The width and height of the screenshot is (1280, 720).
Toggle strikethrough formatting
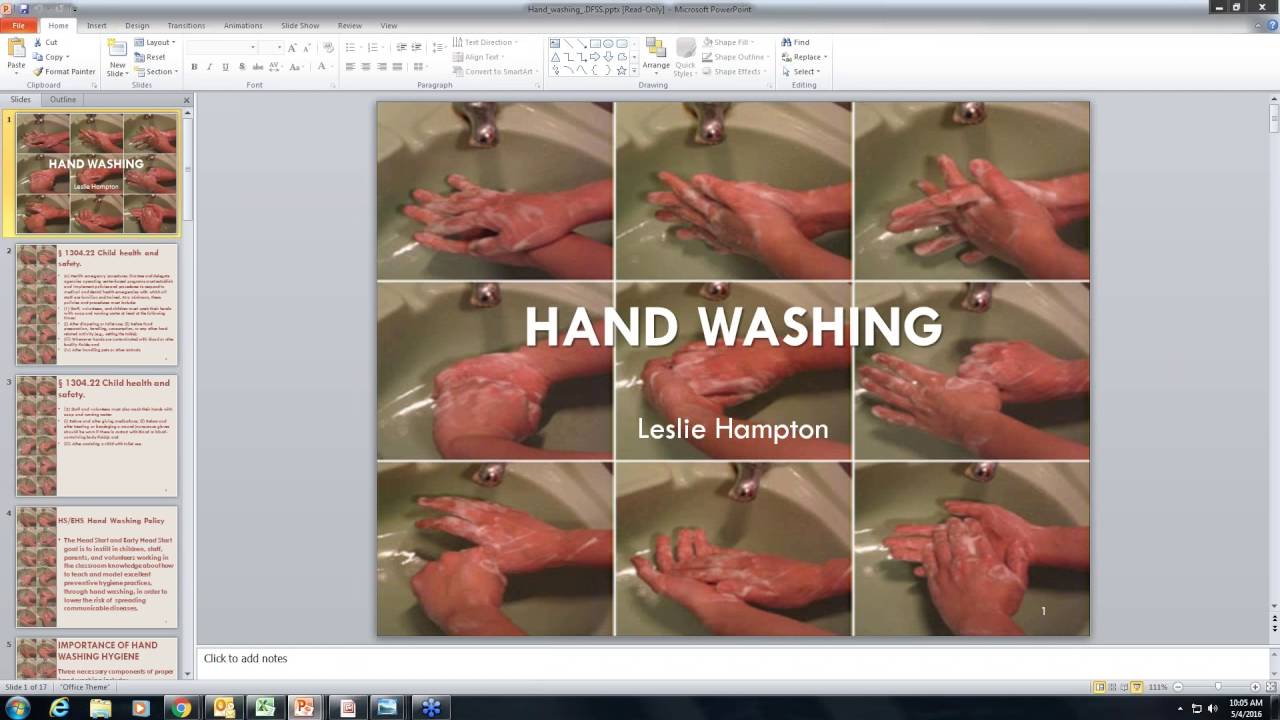click(x=258, y=67)
